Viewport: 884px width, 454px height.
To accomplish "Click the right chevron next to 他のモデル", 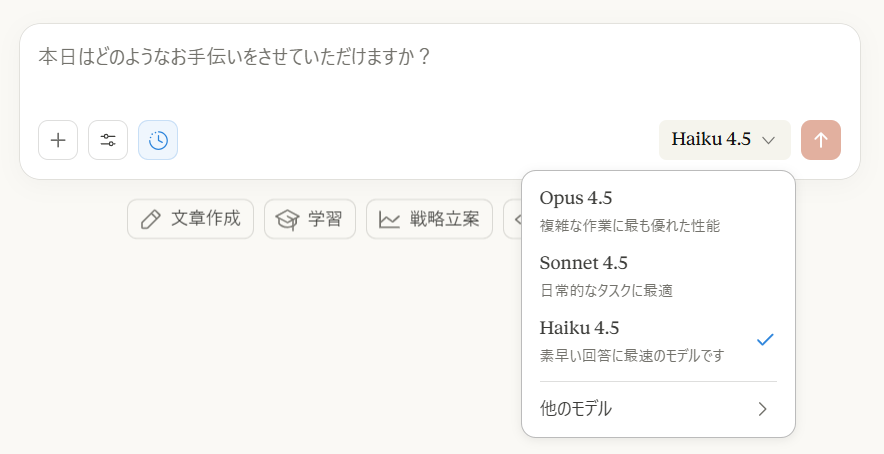I will click(763, 409).
